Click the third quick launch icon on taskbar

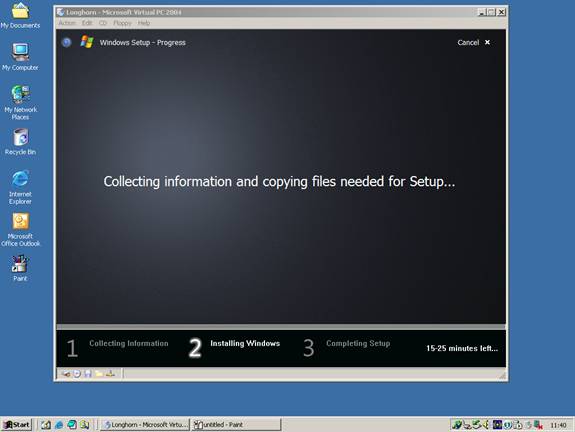click(72, 425)
